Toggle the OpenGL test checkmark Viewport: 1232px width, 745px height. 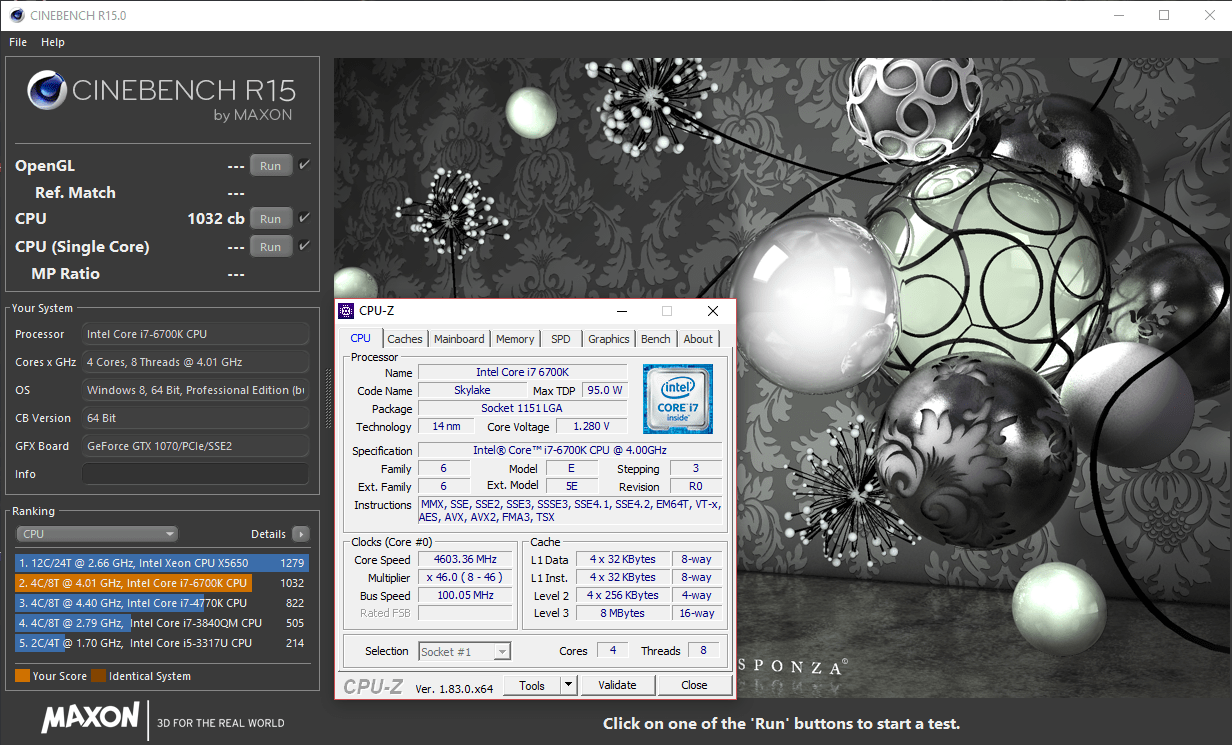[x=304, y=165]
